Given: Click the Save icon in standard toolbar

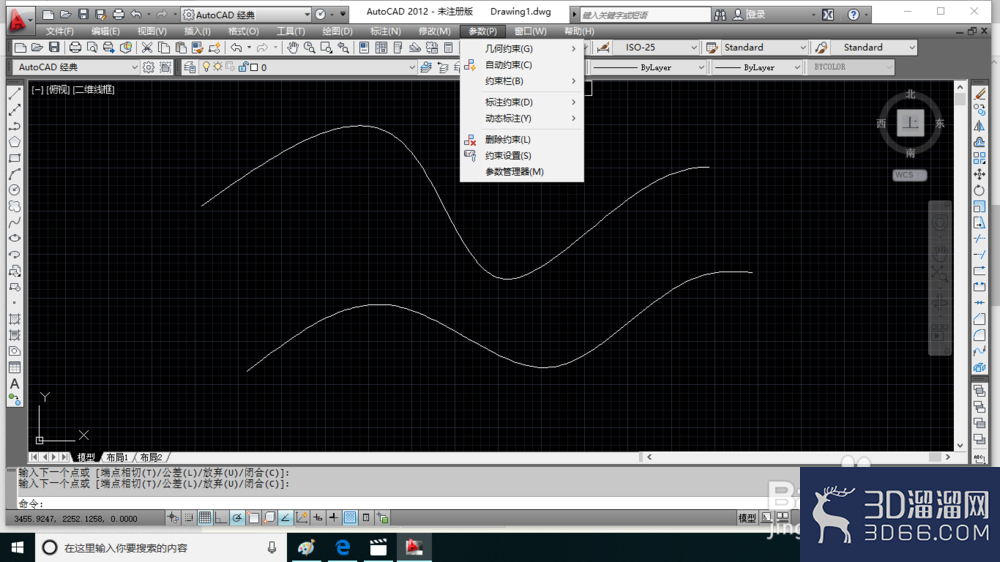Looking at the screenshot, I should [x=54, y=48].
